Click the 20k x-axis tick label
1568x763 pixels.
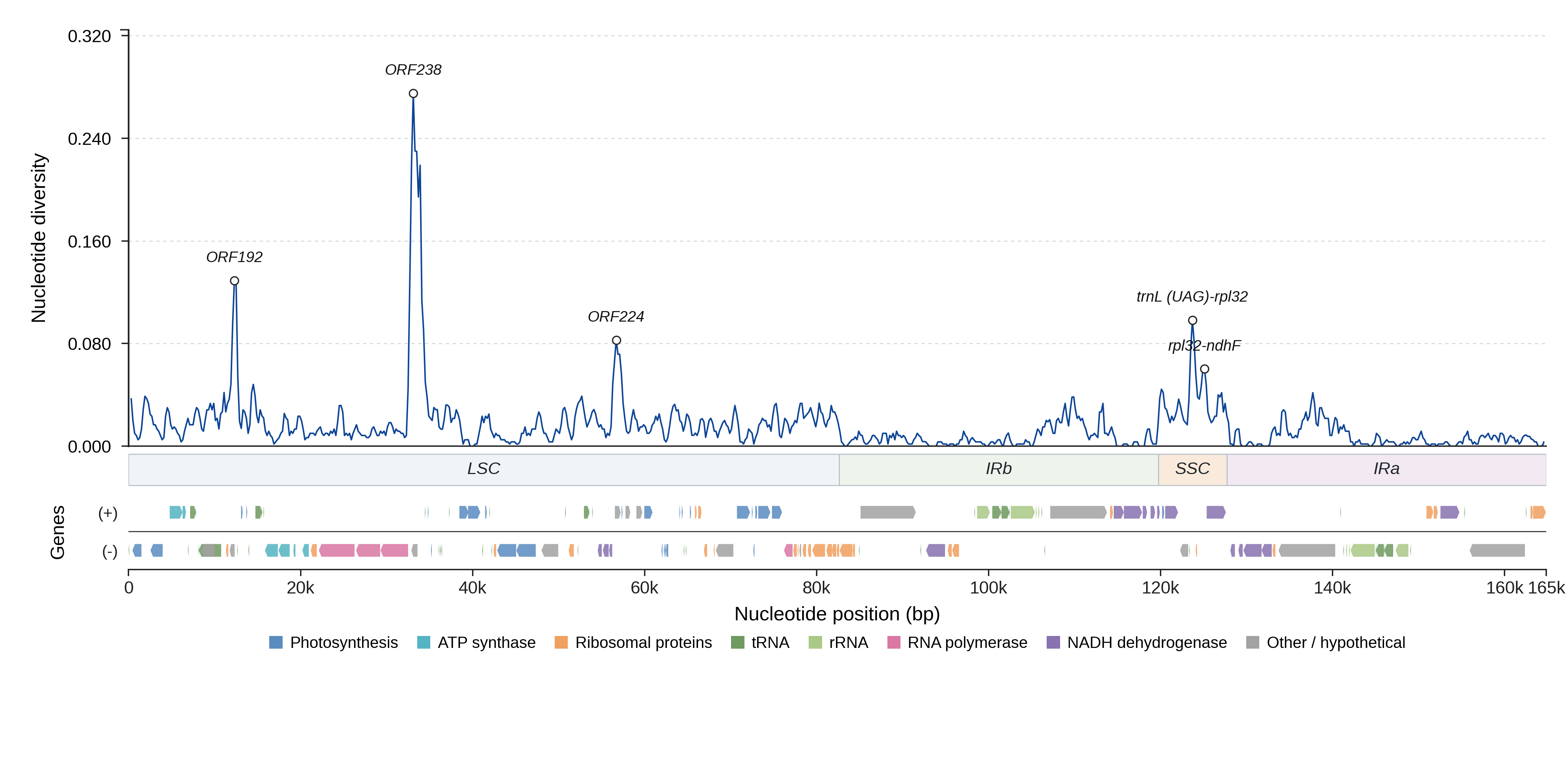(x=301, y=588)
